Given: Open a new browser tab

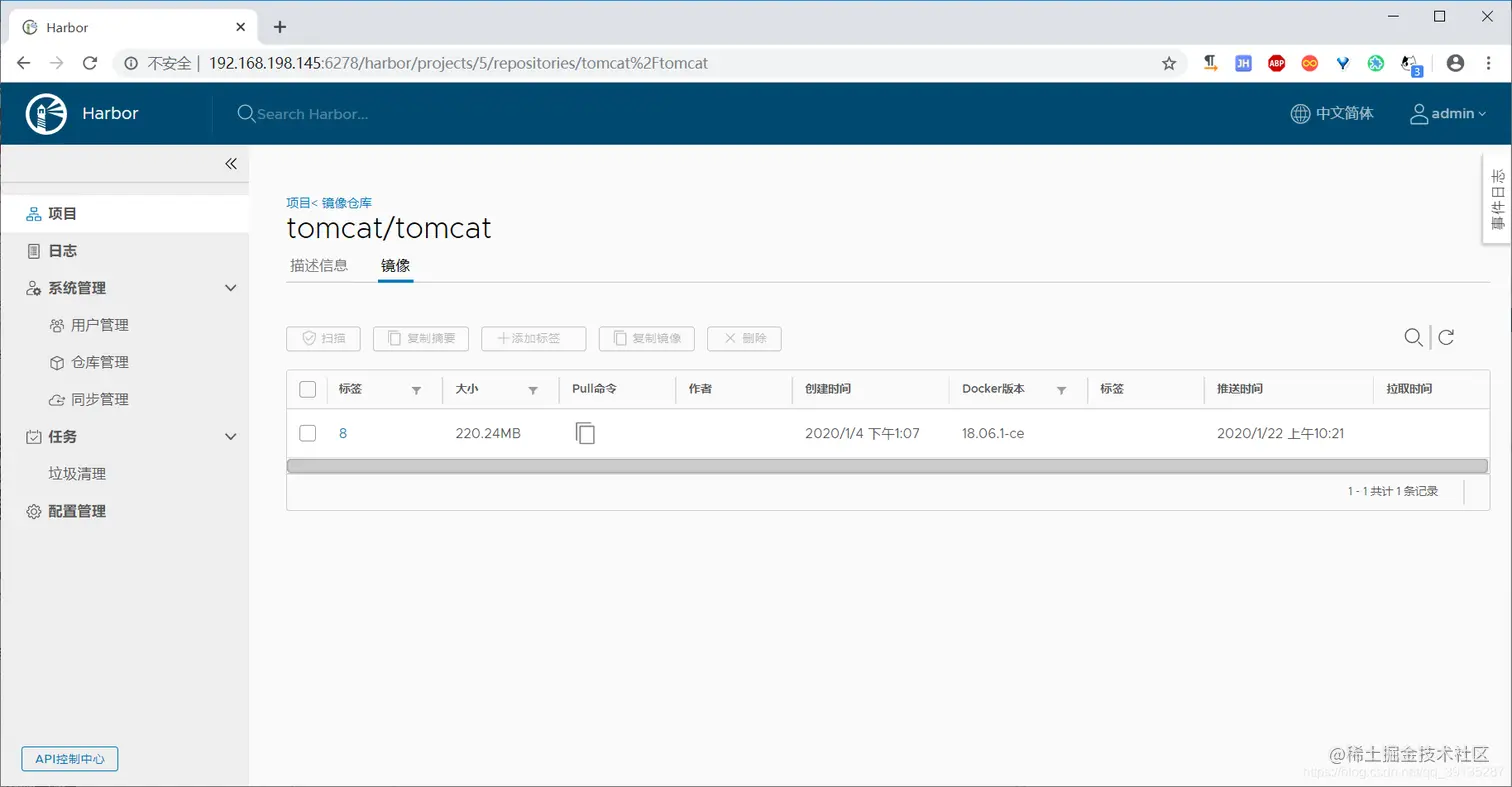Looking at the screenshot, I should point(280,27).
